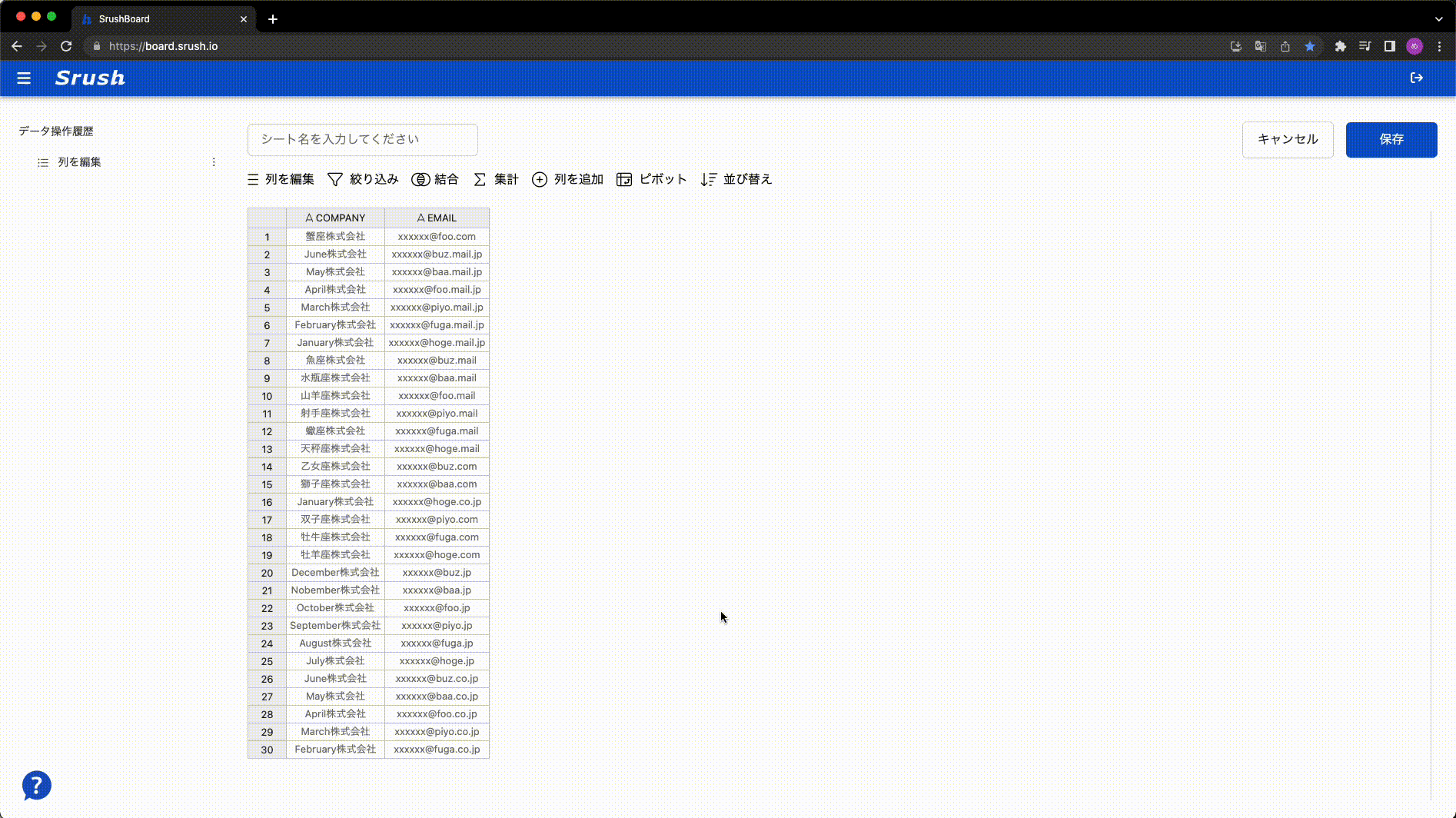
Task: Open the hamburger navigation menu
Action: point(24,78)
